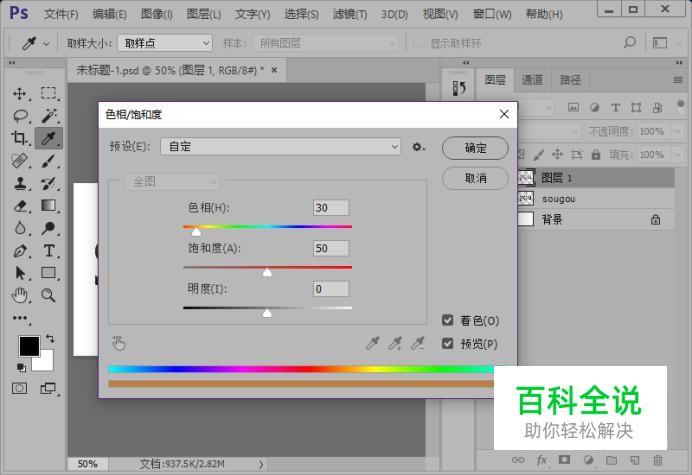Image resolution: width=692 pixels, height=475 pixels.
Task: Select the Type tool
Action: pos(49,251)
